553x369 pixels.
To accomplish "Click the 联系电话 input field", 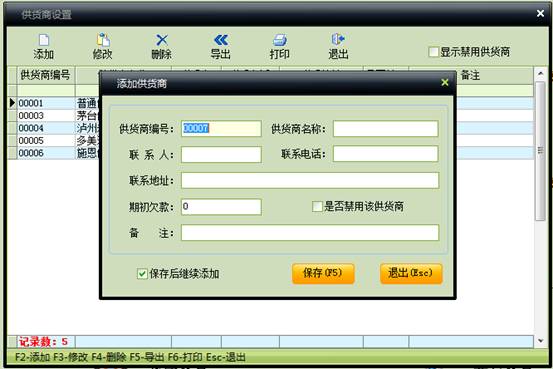I will coord(385,154).
